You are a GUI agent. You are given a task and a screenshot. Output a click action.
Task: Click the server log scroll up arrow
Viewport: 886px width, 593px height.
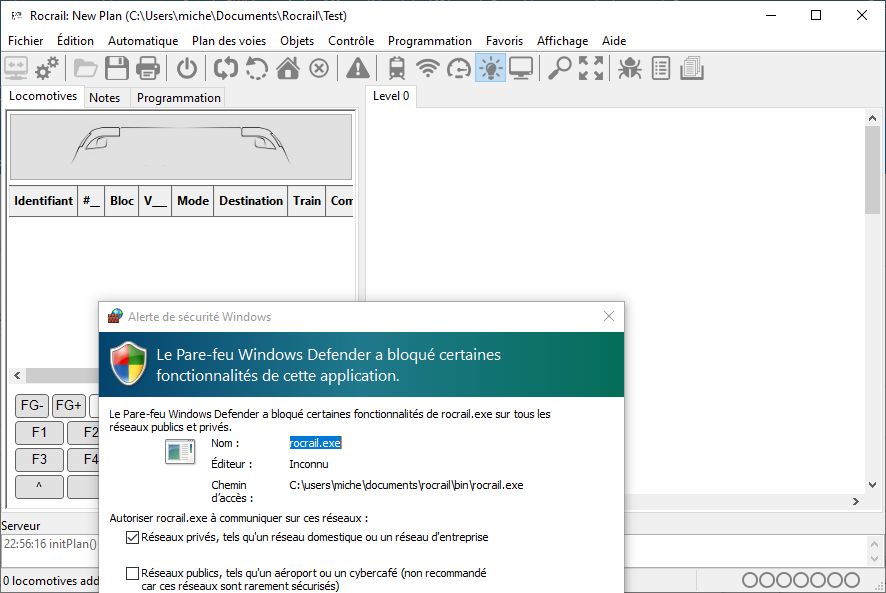pyautogui.click(x=874, y=544)
